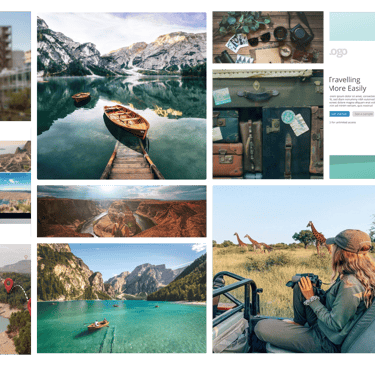The height and width of the screenshot is (366, 375).
Task: Open the turquoise lake with rowboat photo
Action: point(122,298)
